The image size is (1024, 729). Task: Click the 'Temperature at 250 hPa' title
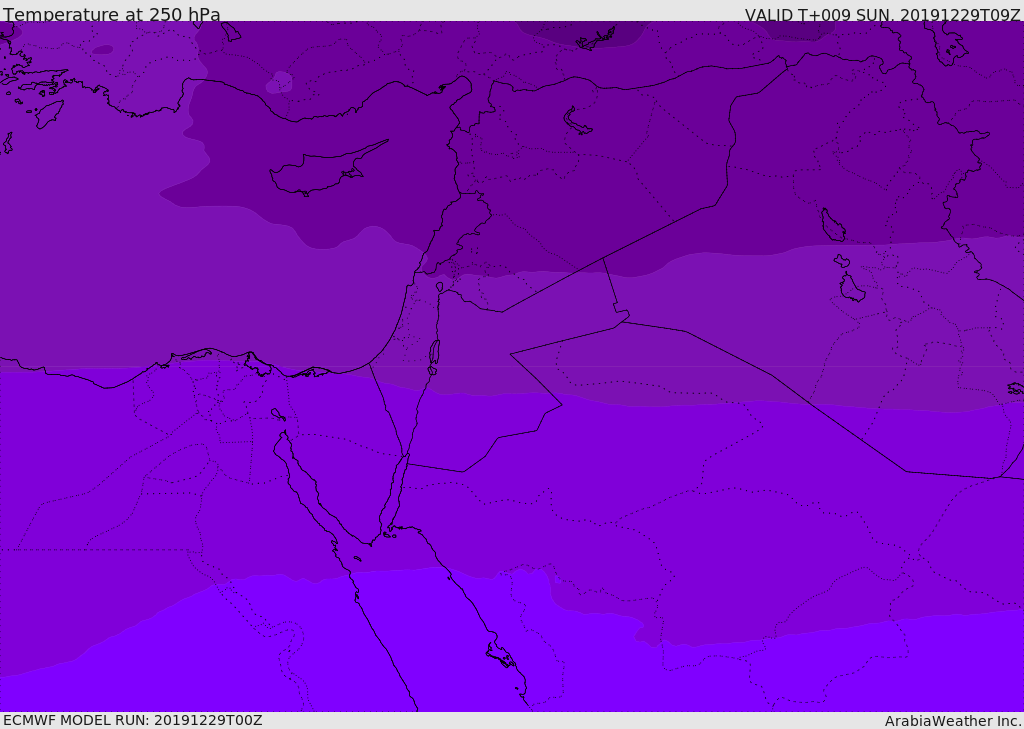pyautogui.click(x=112, y=14)
